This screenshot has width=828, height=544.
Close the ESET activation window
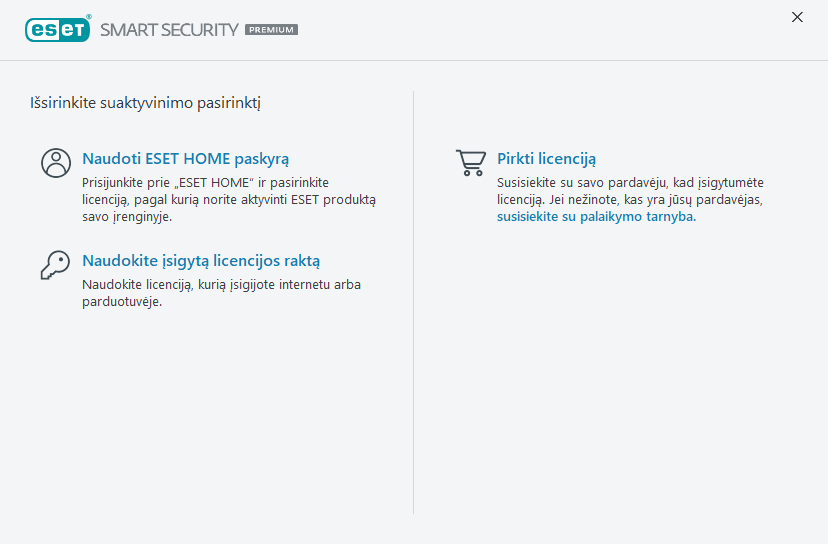[797, 17]
